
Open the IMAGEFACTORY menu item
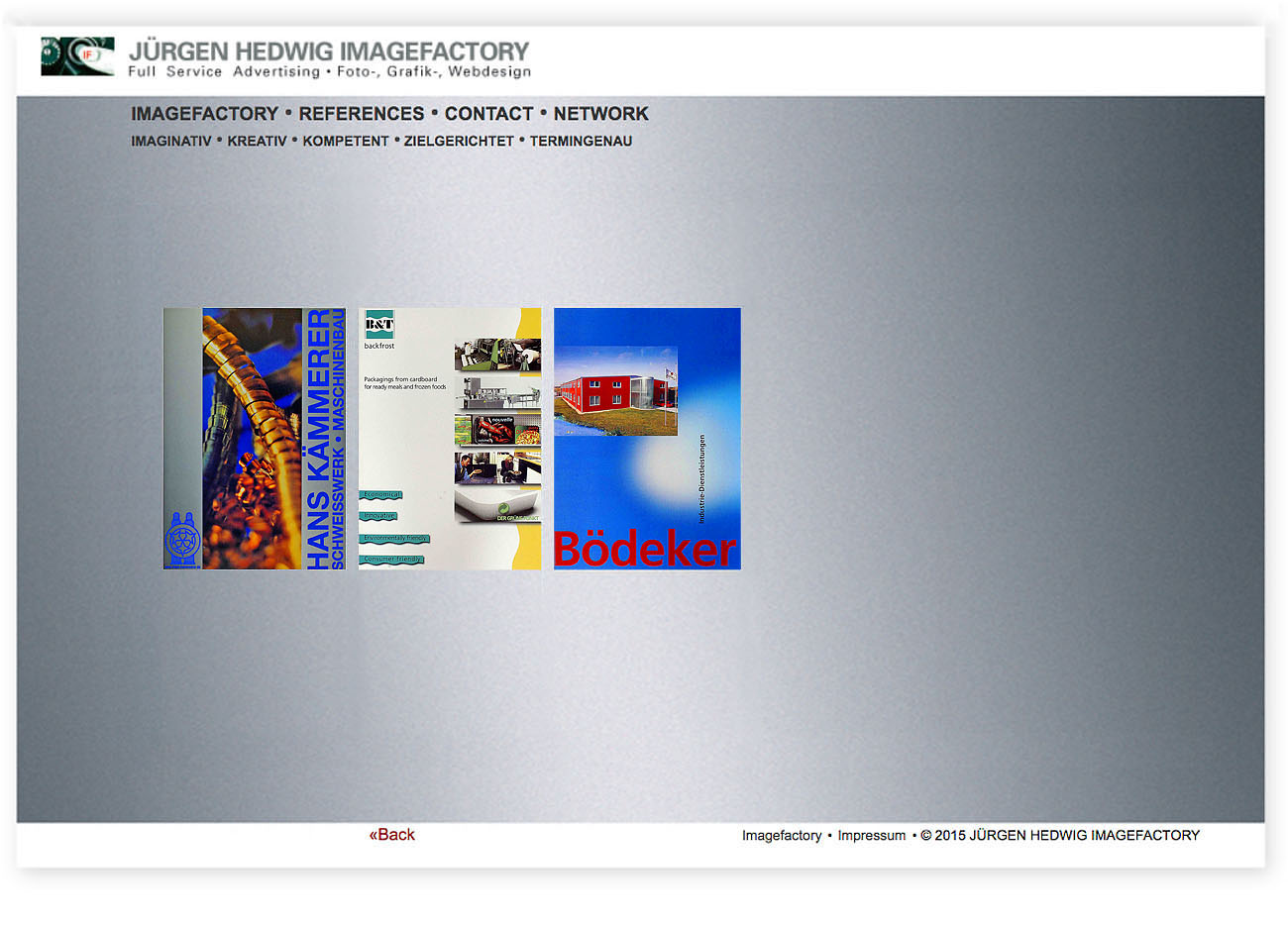pos(204,114)
